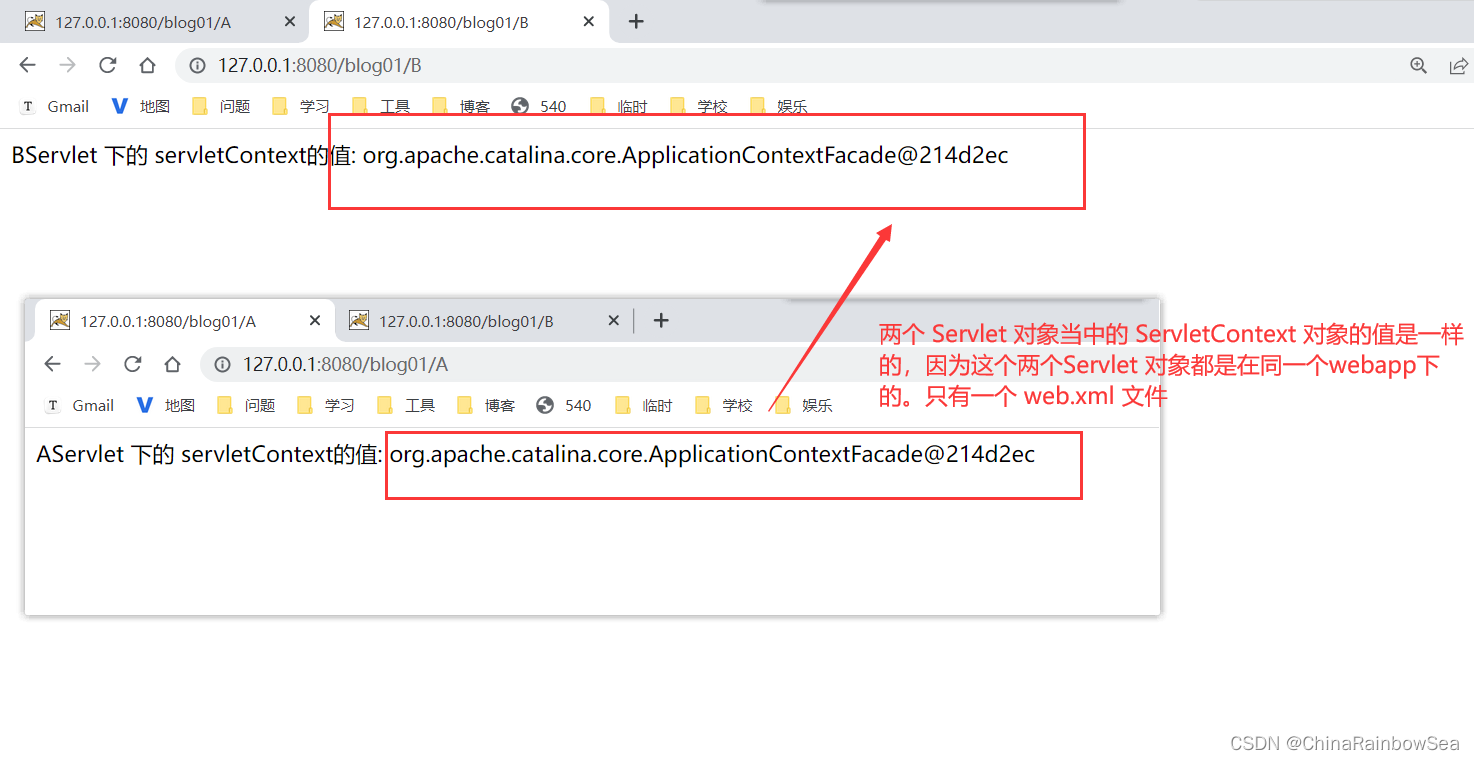
Task: Open a new tab in lower window
Action: click(661, 320)
